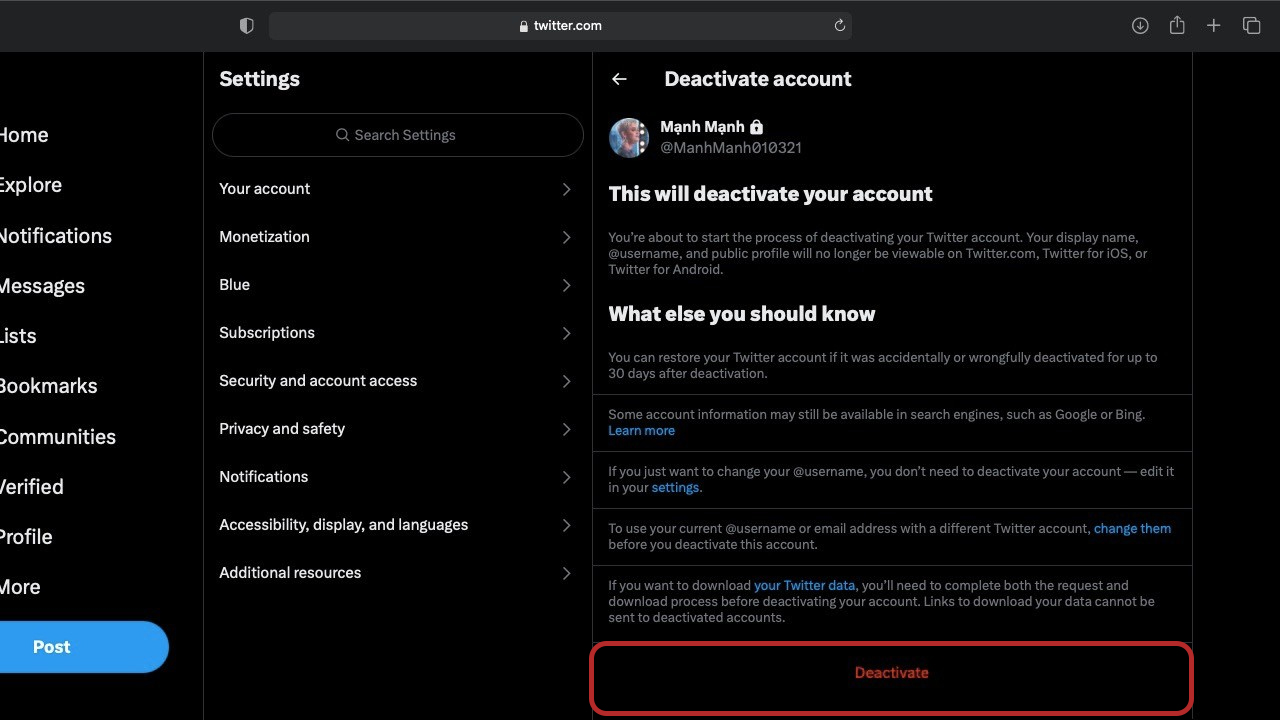Click the What else you should know heading
1280x720 pixels.
click(742, 314)
